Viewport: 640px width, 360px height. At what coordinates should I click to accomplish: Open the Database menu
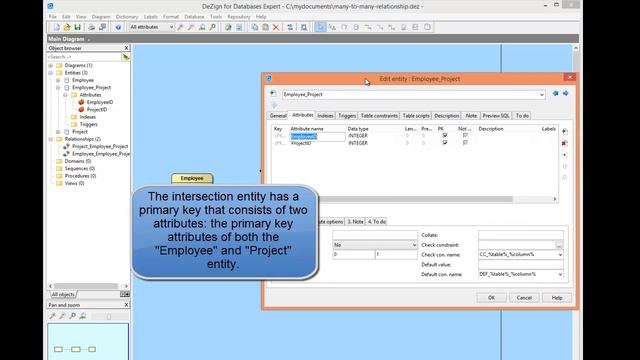point(194,17)
